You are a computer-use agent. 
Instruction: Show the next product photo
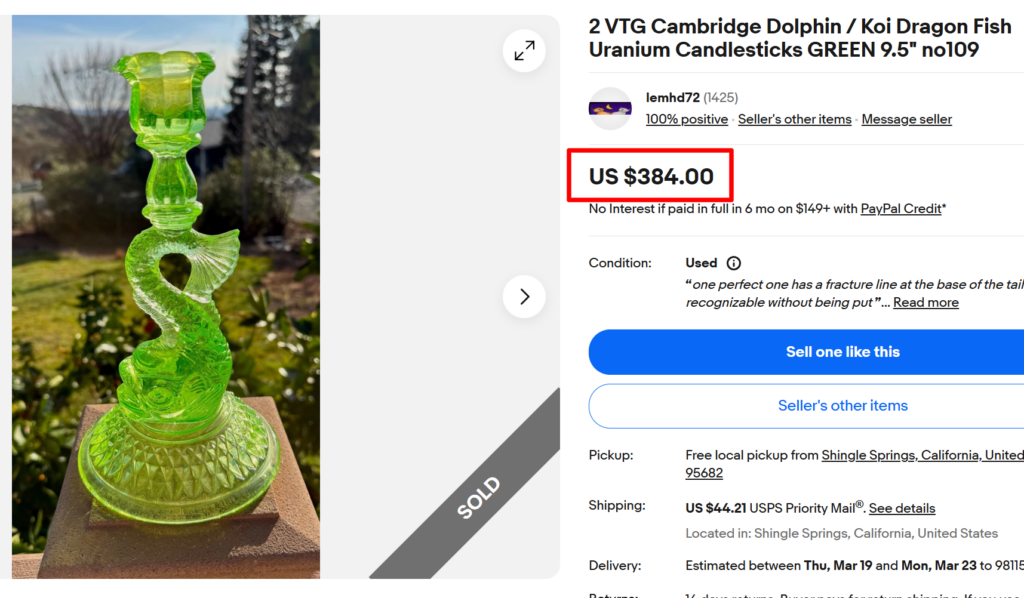[524, 296]
